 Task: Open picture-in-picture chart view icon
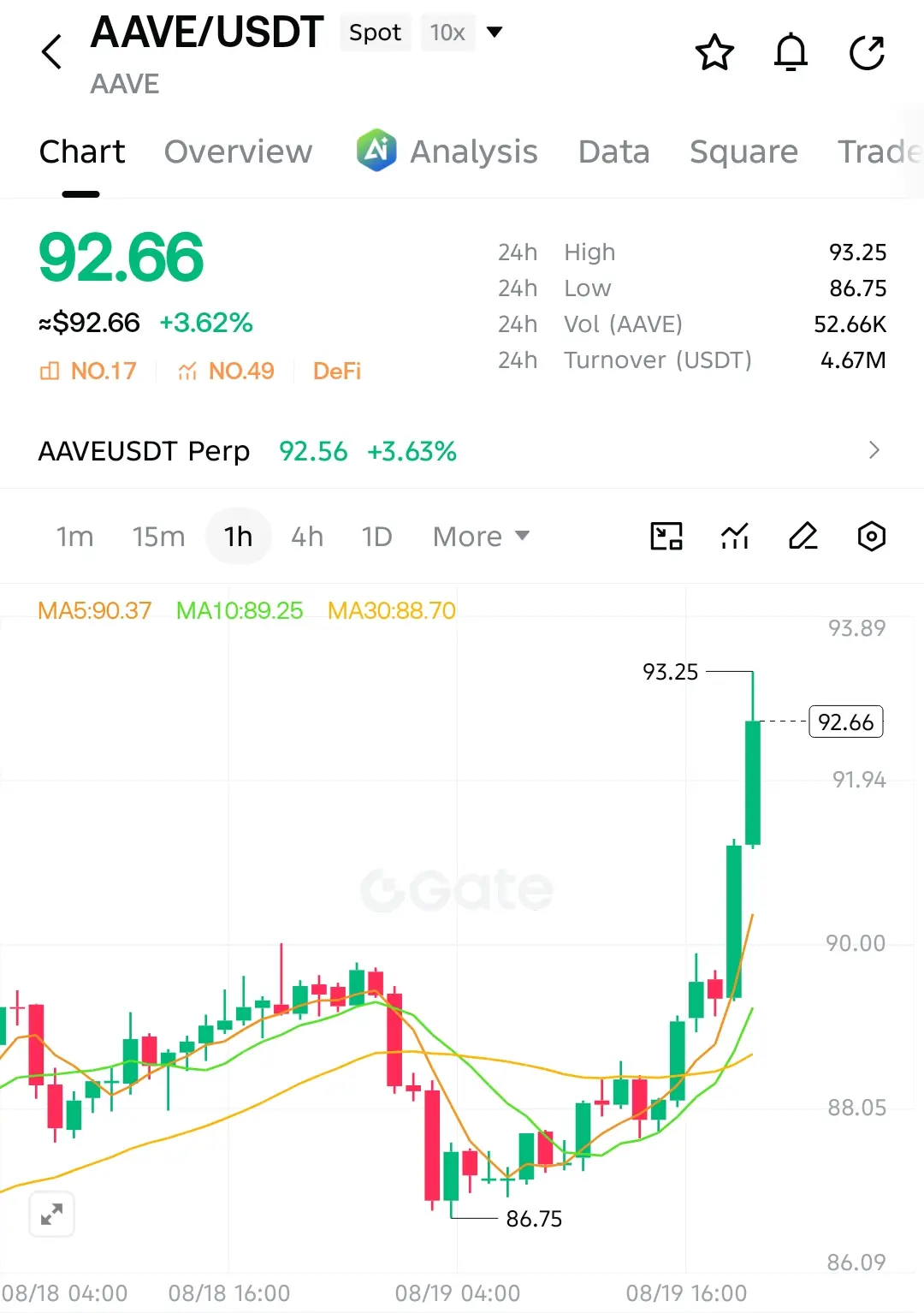[666, 537]
